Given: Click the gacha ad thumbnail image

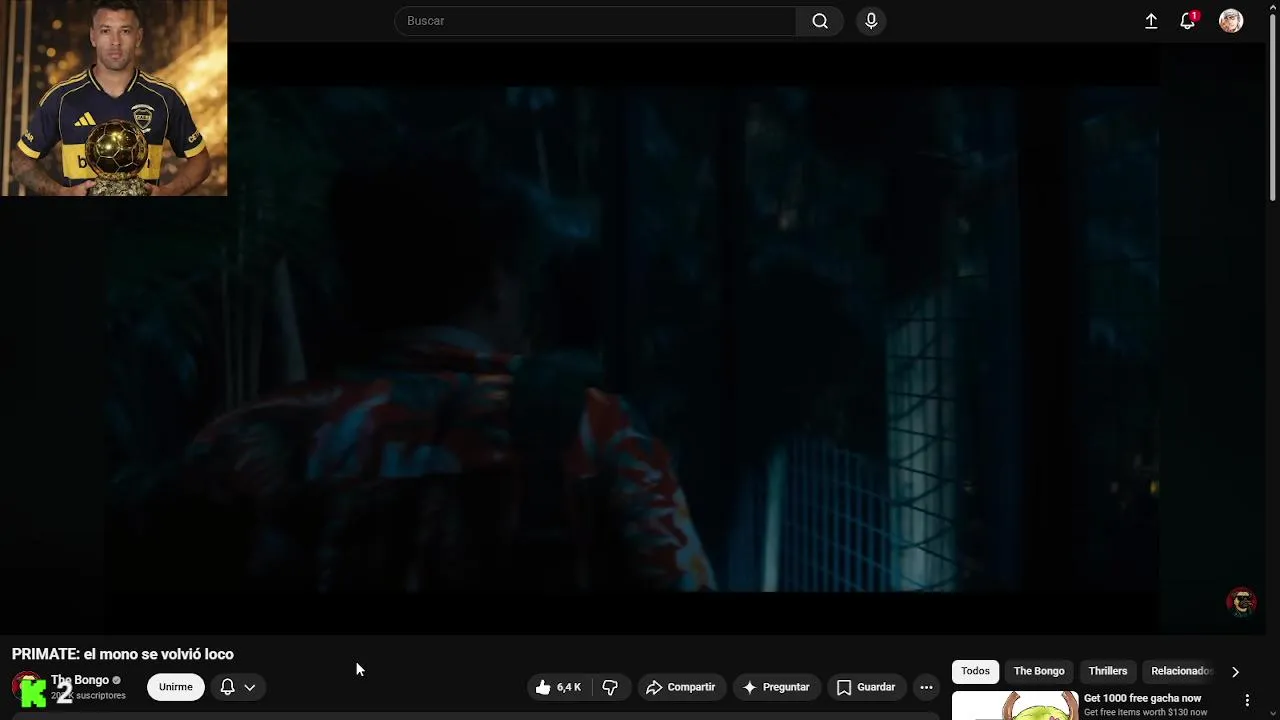Looking at the screenshot, I should (1015, 706).
